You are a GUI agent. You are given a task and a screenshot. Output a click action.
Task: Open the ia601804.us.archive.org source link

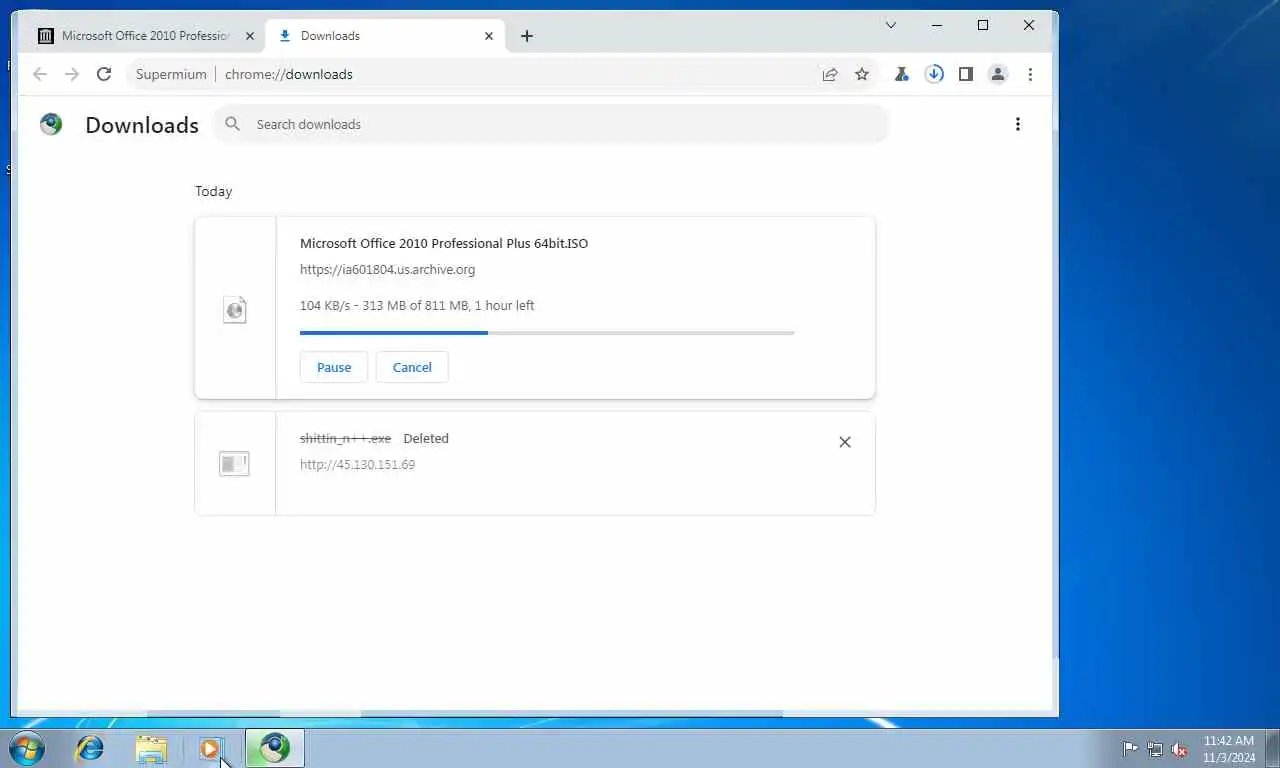387,269
